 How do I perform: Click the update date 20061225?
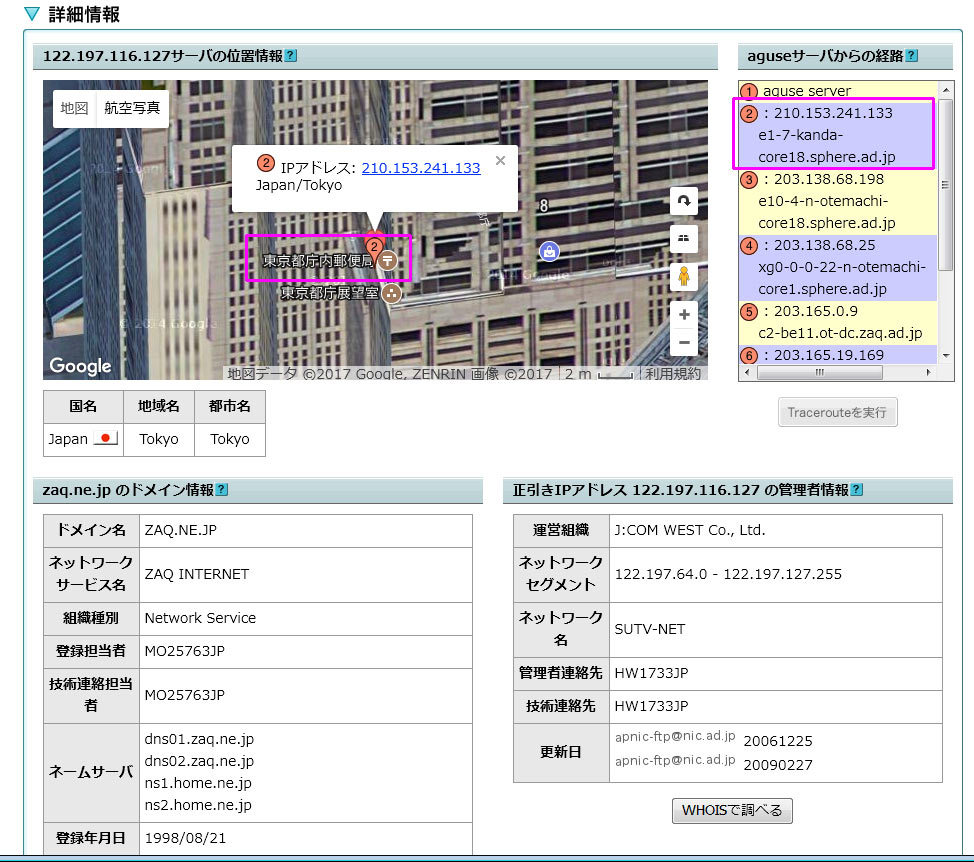pyautogui.click(x=778, y=742)
